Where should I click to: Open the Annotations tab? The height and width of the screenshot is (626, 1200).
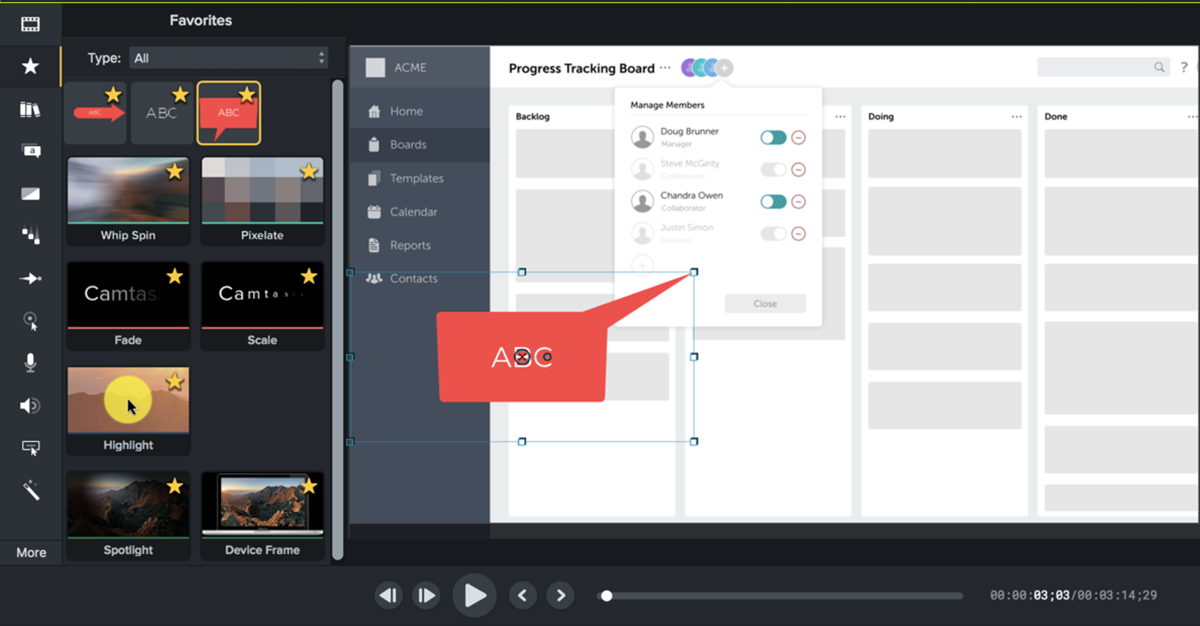(x=31, y=151)
